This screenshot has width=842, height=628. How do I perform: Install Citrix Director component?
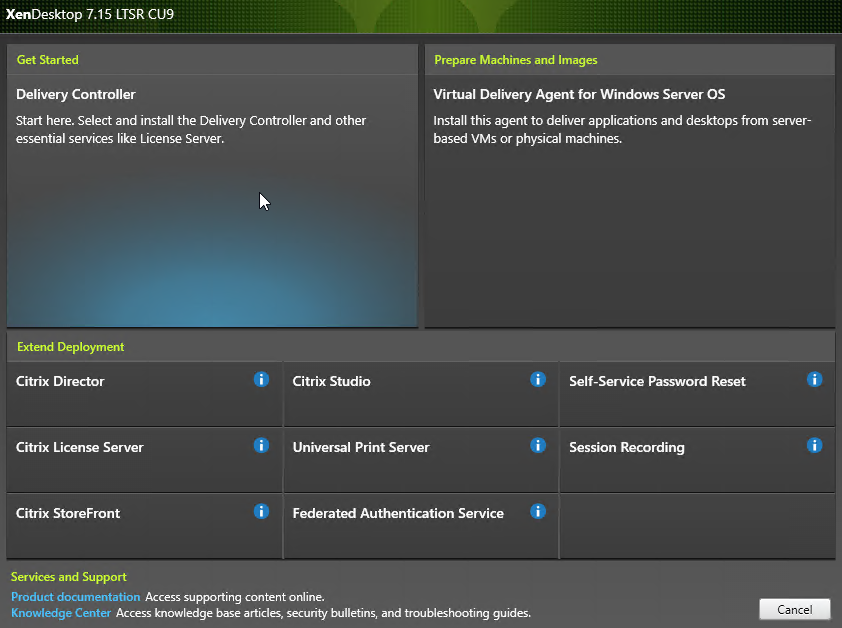[x=144, y=394]
